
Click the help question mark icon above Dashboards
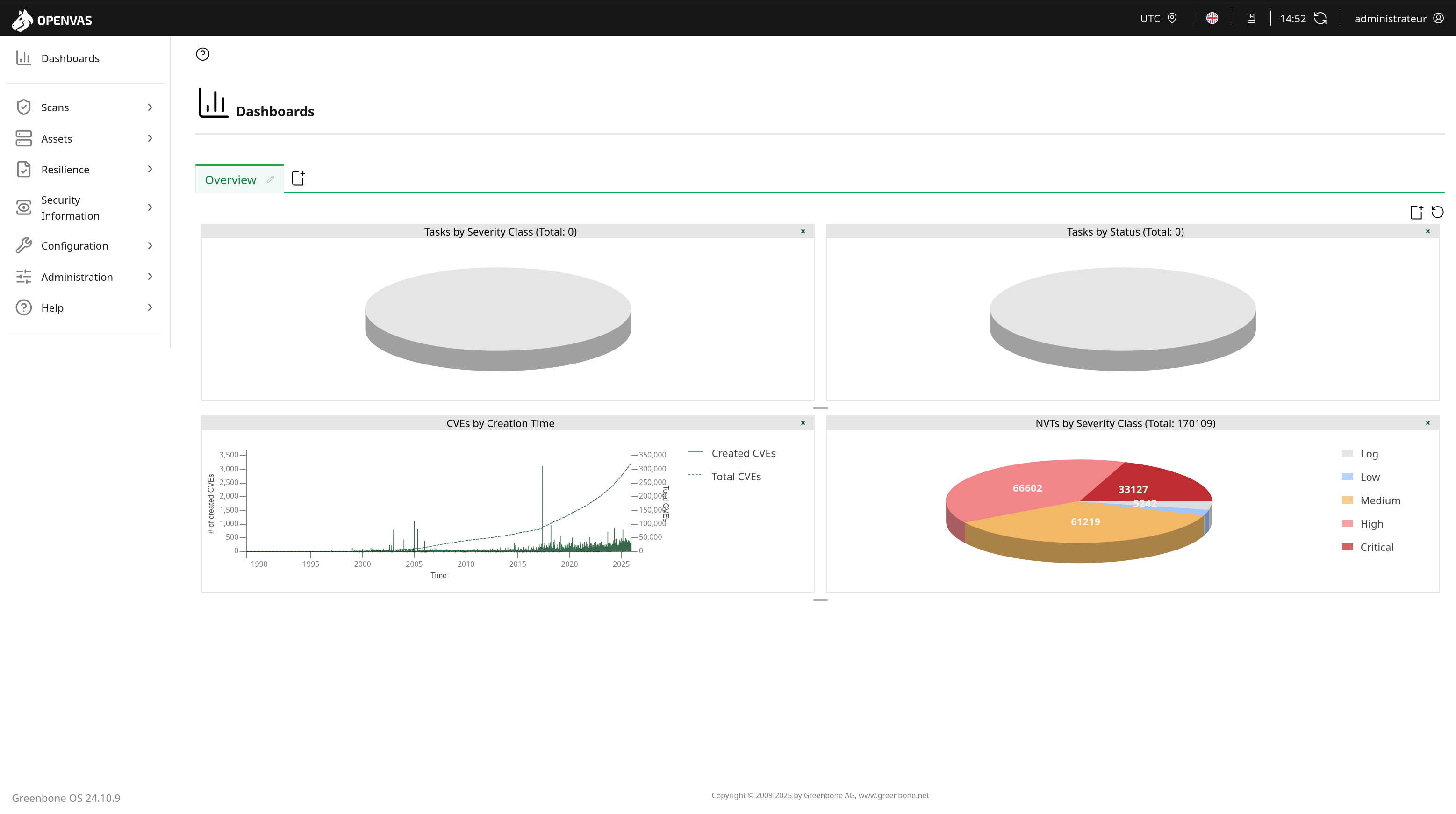[x=202, y=54]
